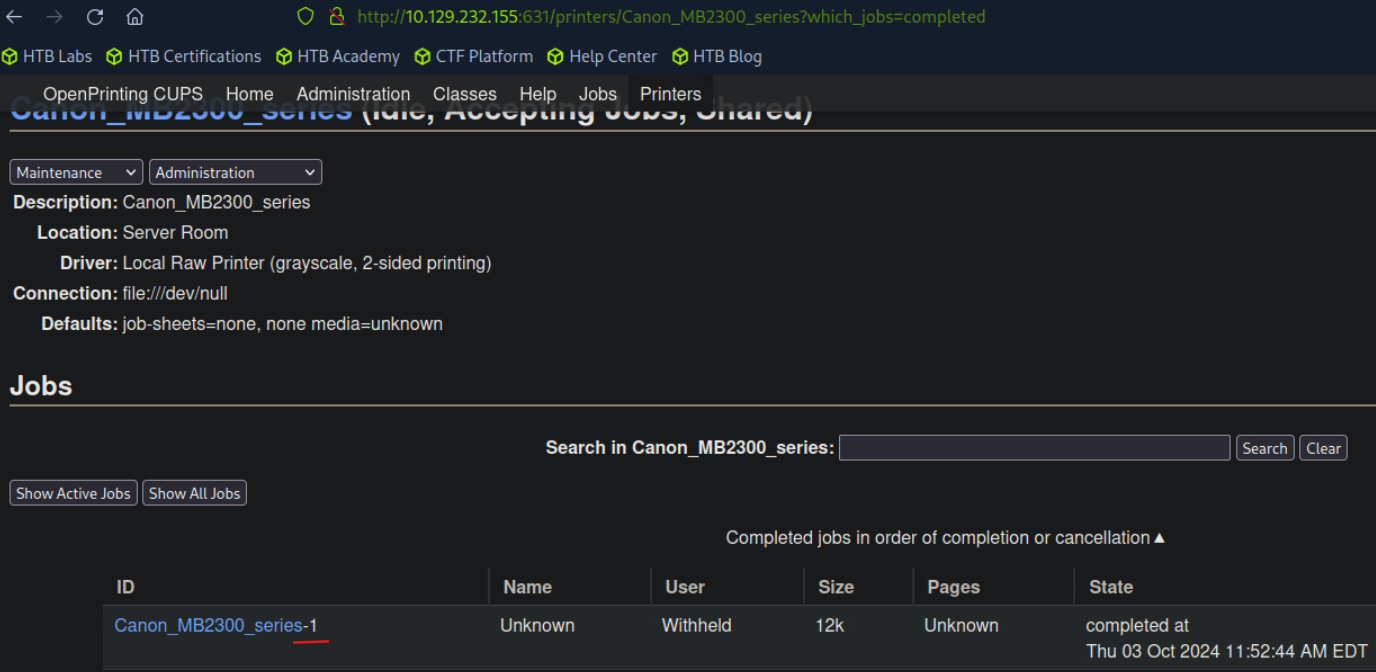Click the 'Server Room' location text

pos(175,233)
